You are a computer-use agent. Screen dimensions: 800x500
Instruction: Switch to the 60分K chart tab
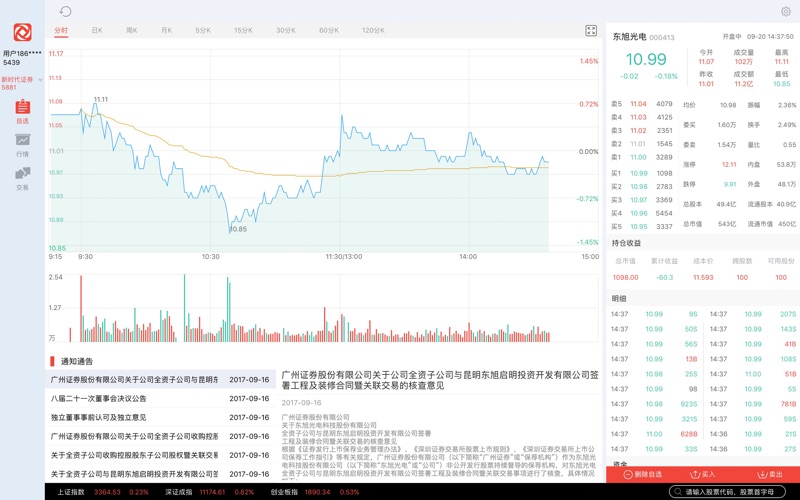(x=329, y=31)
